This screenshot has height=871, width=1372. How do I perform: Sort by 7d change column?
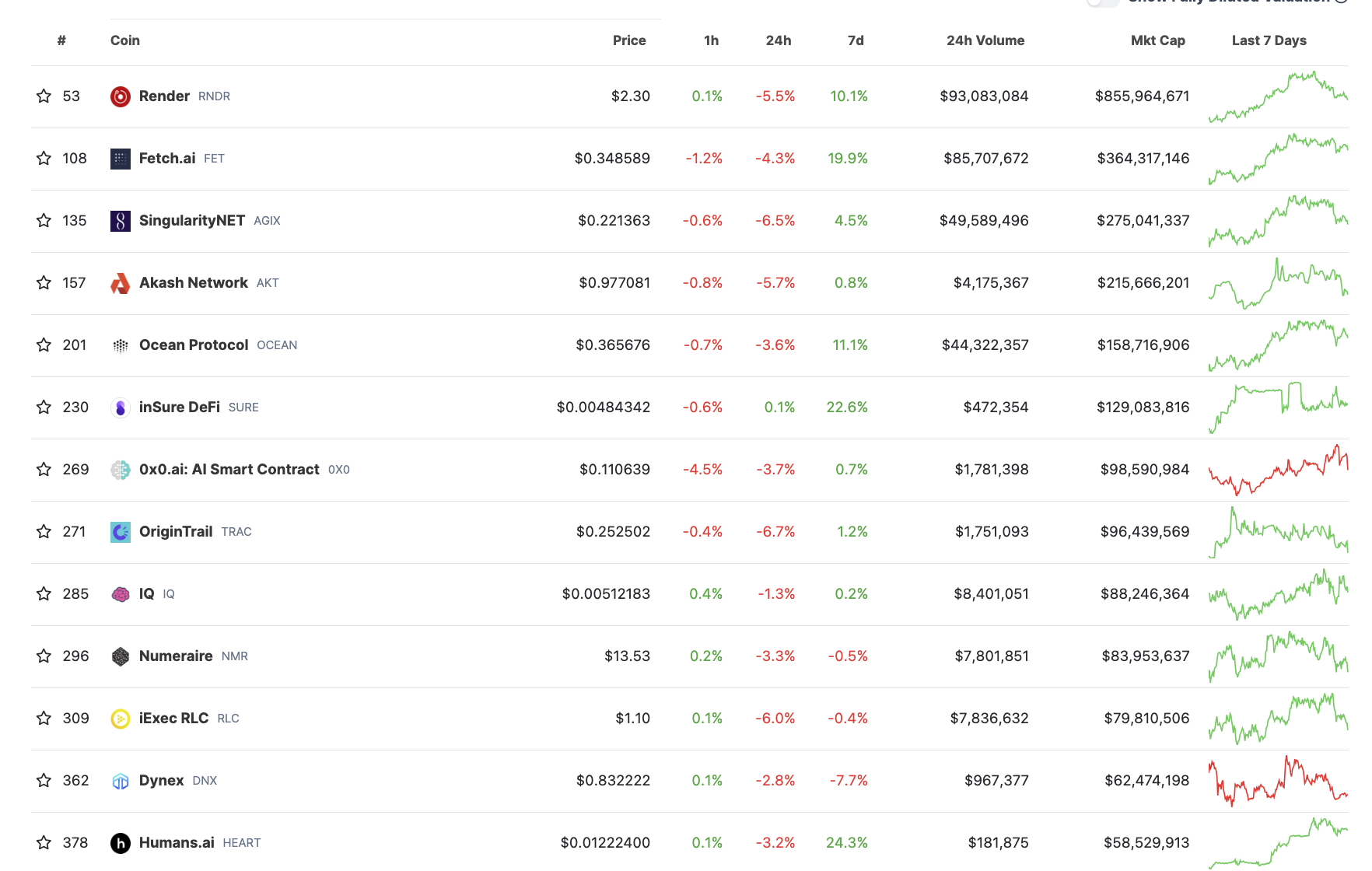click(856, 40)
